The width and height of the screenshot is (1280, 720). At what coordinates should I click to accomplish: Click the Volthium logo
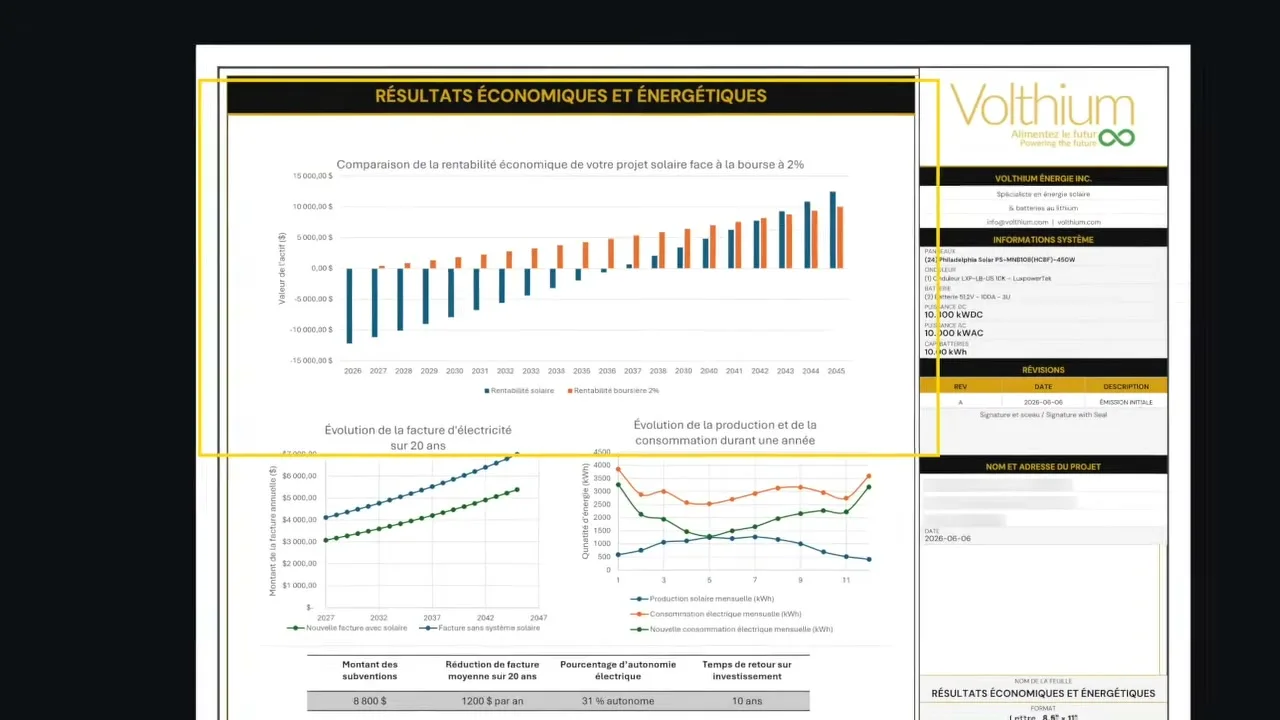pos(1042,116)
